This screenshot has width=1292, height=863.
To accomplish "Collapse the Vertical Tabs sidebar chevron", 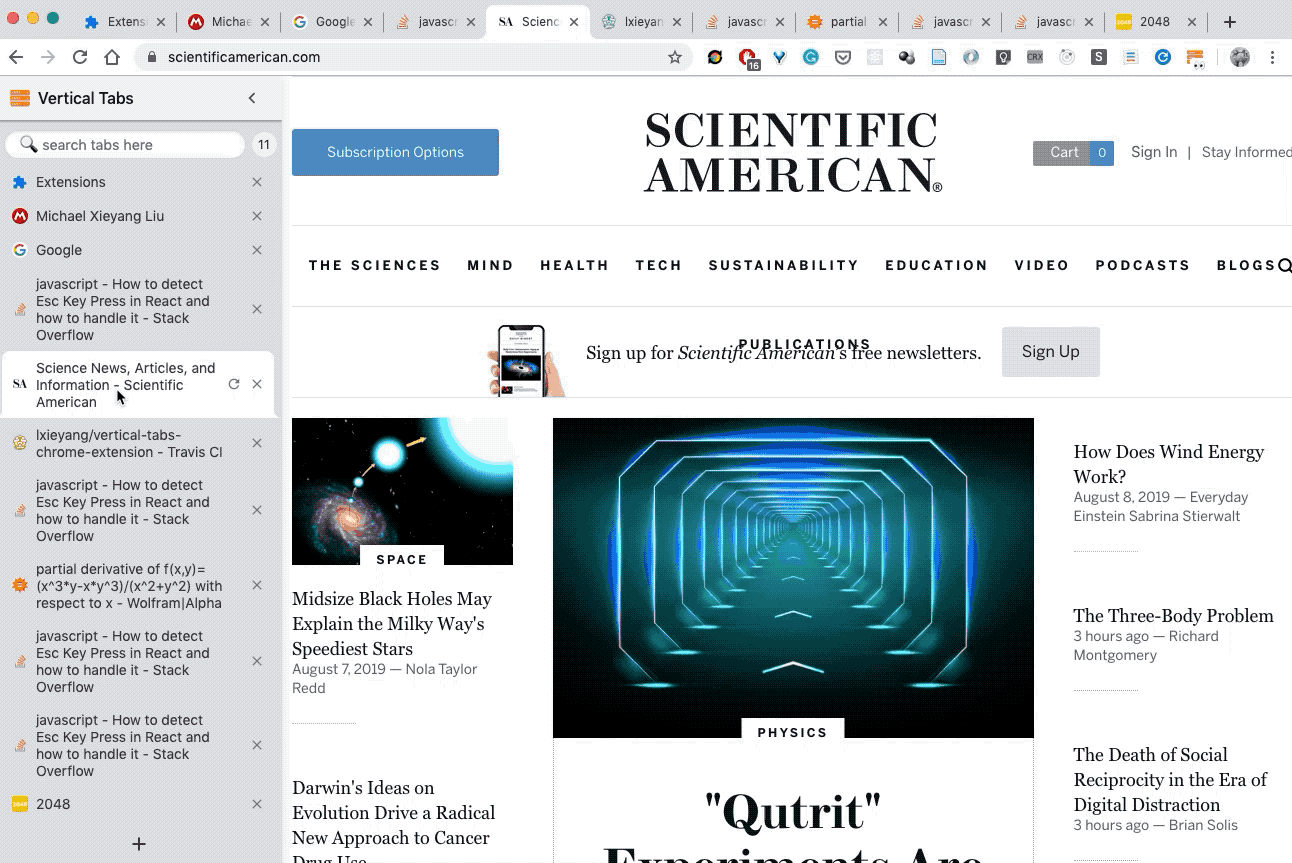I will [252, 98].
